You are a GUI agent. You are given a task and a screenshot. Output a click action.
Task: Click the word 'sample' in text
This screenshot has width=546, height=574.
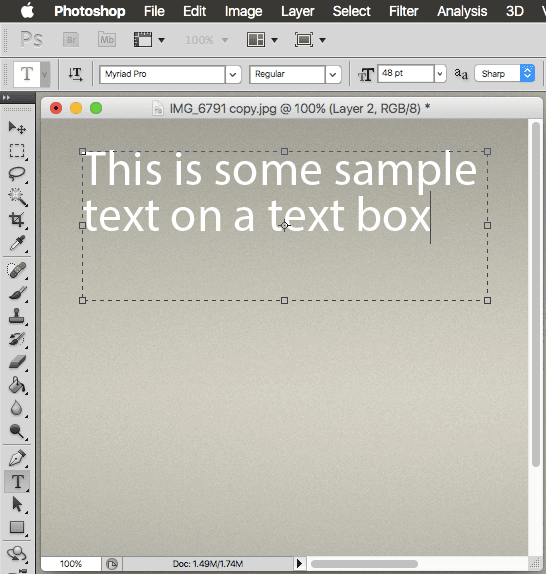405,172
